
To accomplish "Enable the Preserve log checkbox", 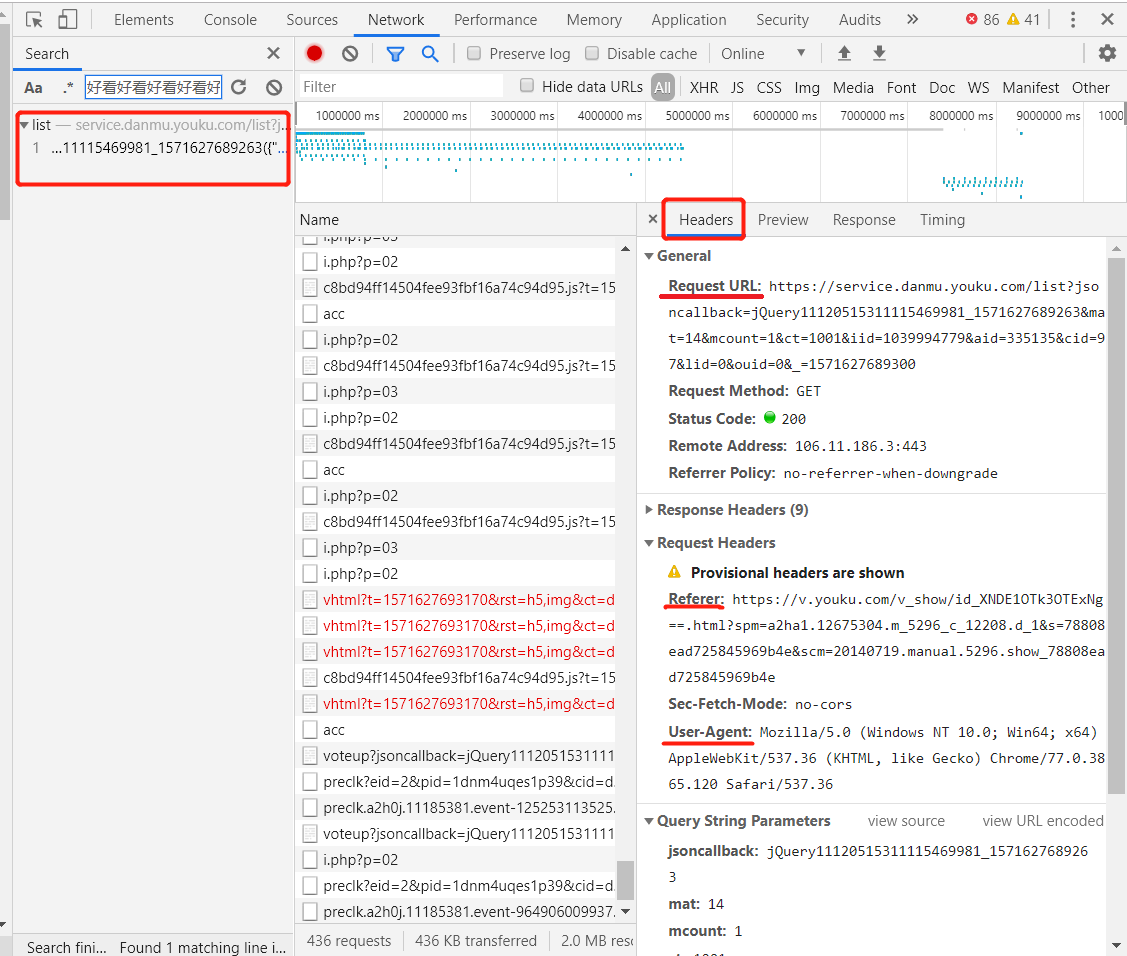I will (x=474, y=54).
